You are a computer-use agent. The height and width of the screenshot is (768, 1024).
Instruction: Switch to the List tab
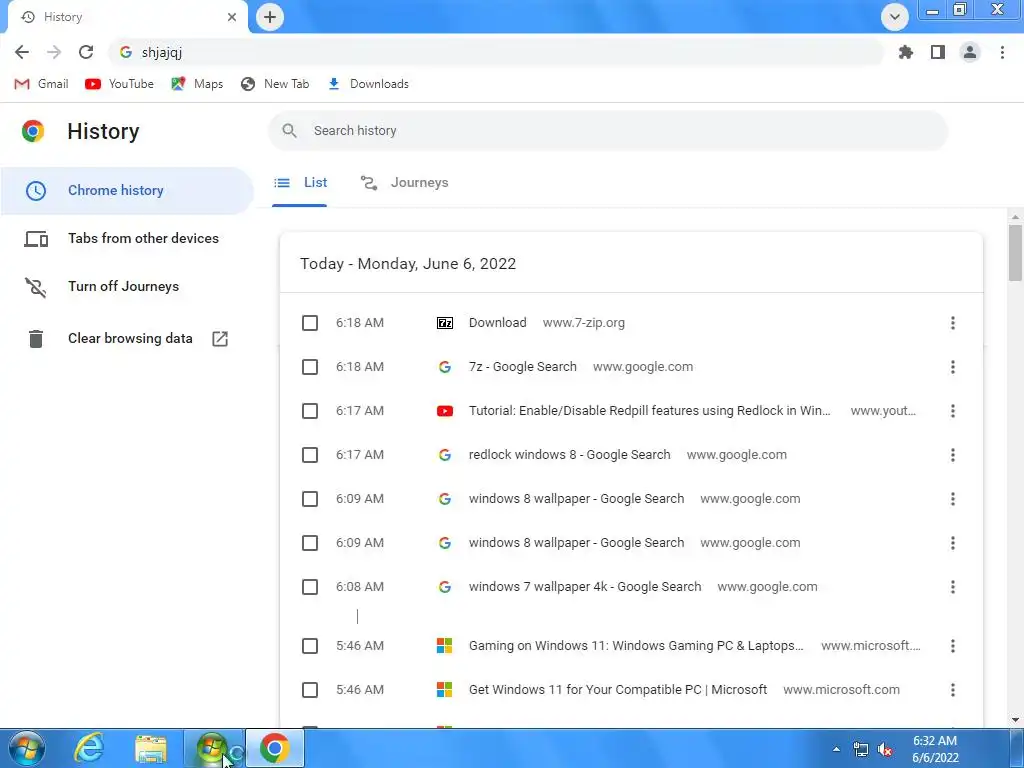coord(300,183)
